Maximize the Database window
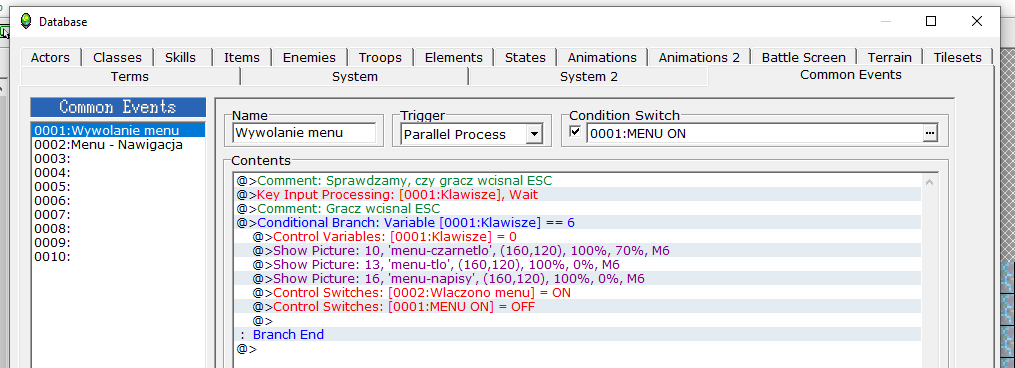The height and width of the screenshot is (368, 1015). coord(931,21)
